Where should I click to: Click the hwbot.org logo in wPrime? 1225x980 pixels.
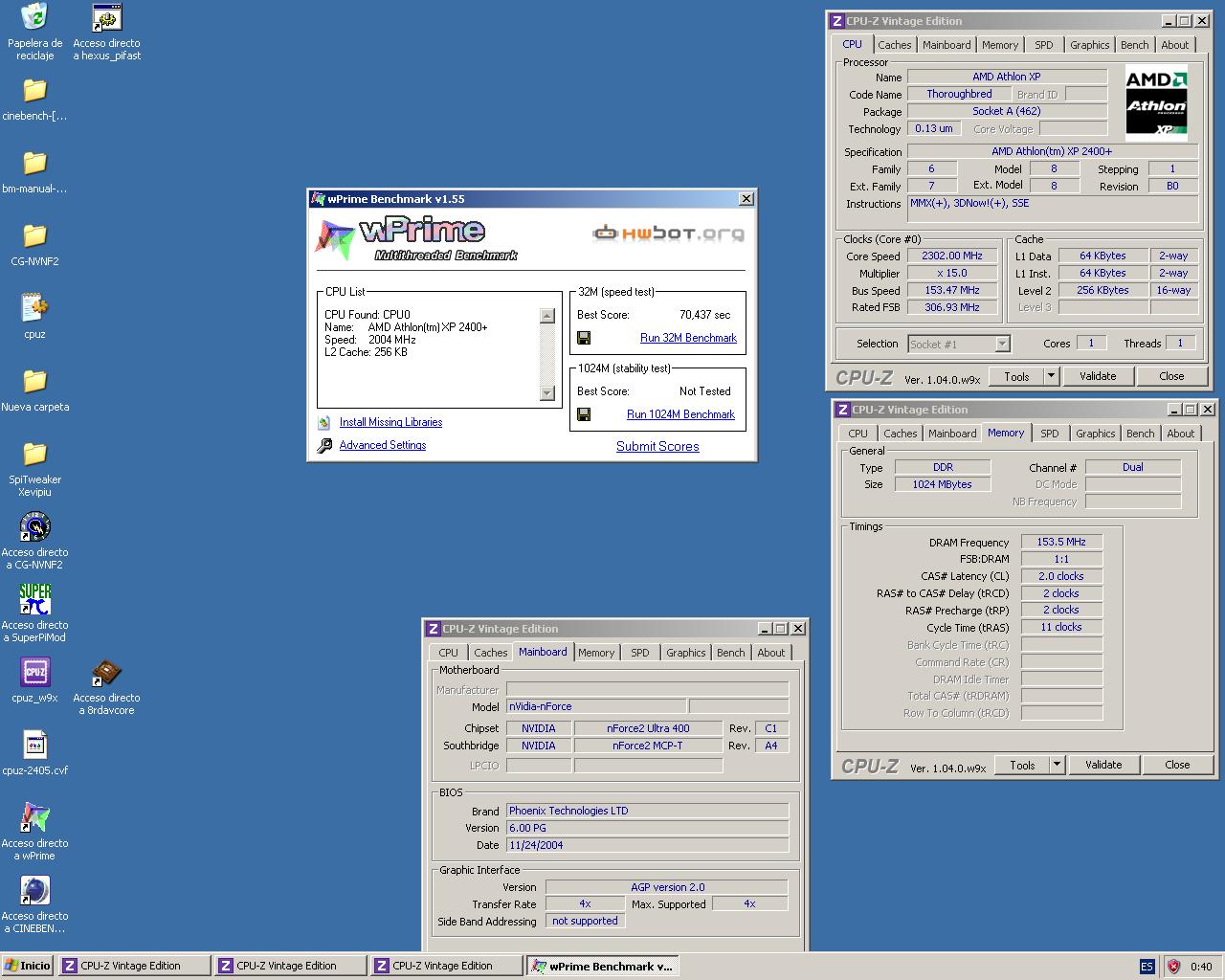[x=668, y=233]
